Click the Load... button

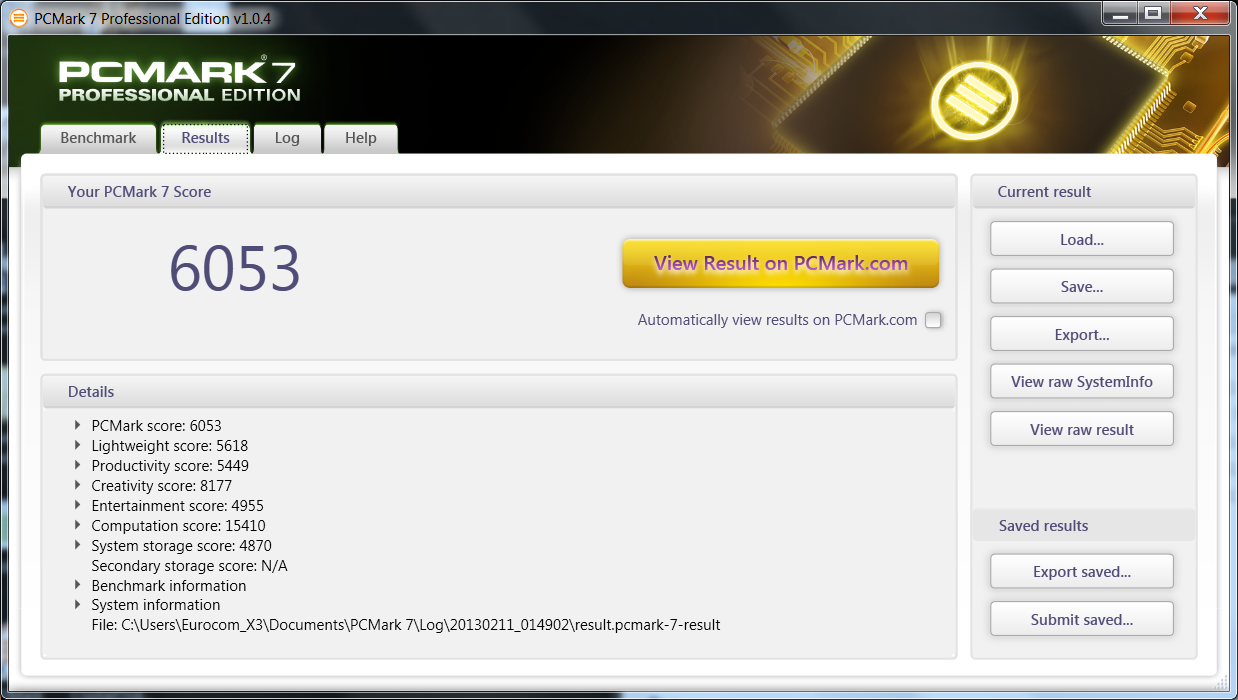point(1082,239)
